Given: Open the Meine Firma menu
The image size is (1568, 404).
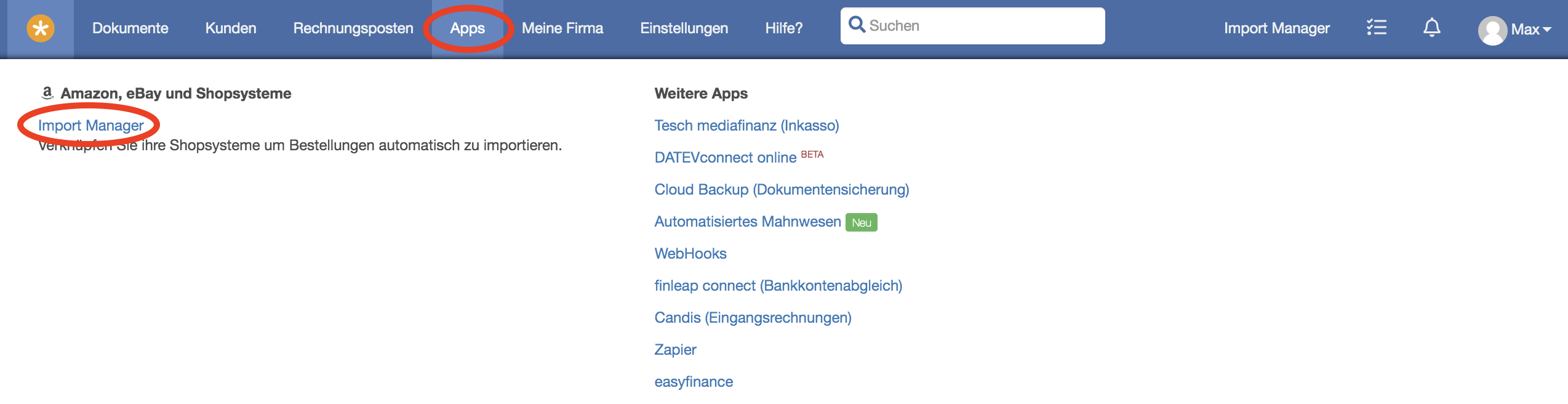Looking at the screenshot, I should coord(562,28).
